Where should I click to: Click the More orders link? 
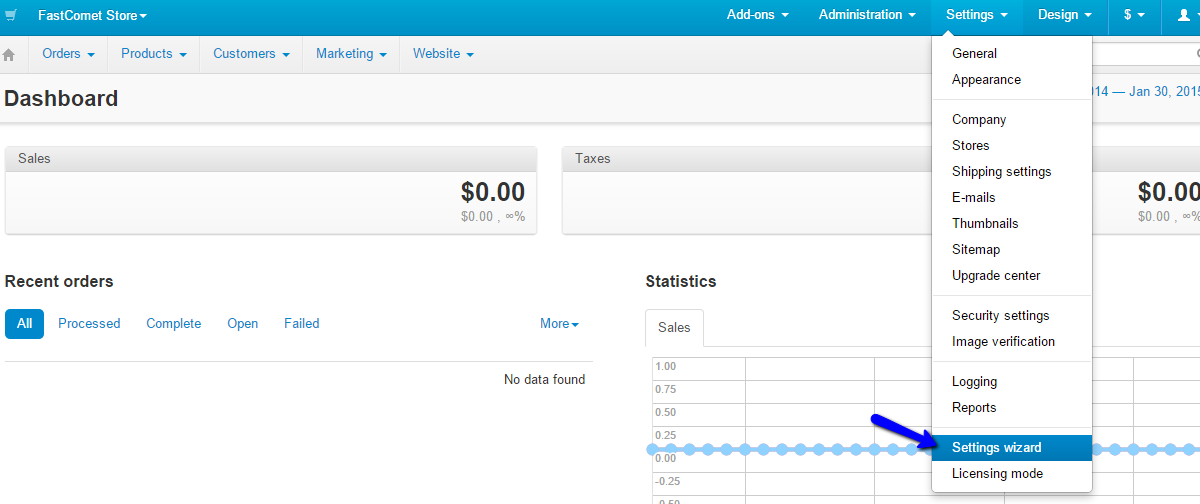pos(559,324)
